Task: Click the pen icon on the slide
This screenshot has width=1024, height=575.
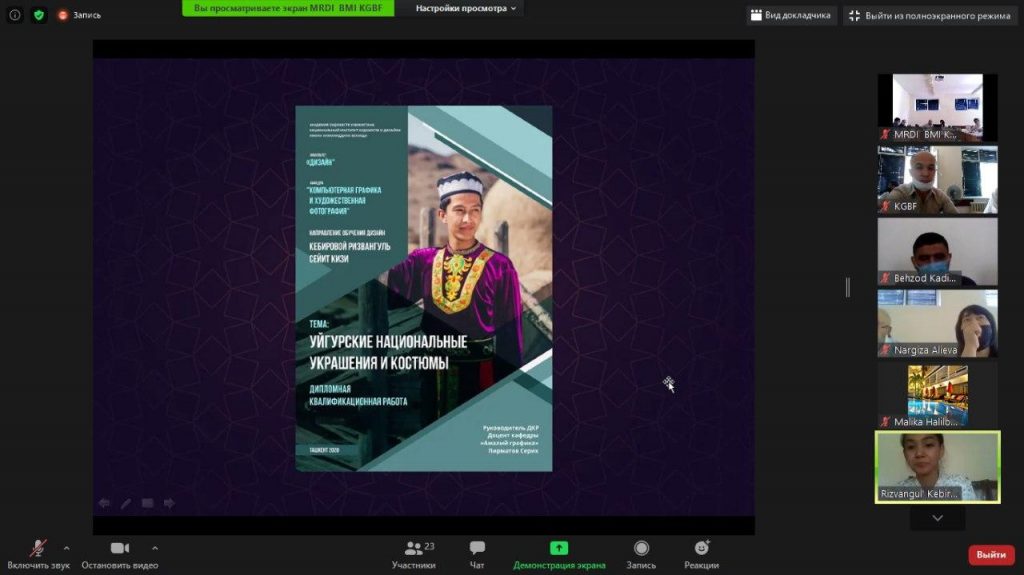Action: click(126, 503)
